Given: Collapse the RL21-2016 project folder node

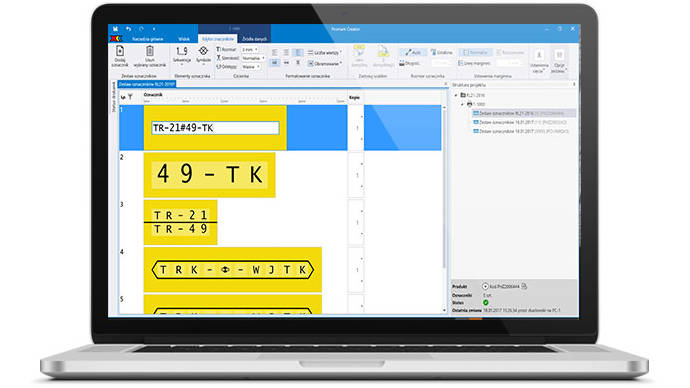Looking at the screenshot, I should click(456, 95).
